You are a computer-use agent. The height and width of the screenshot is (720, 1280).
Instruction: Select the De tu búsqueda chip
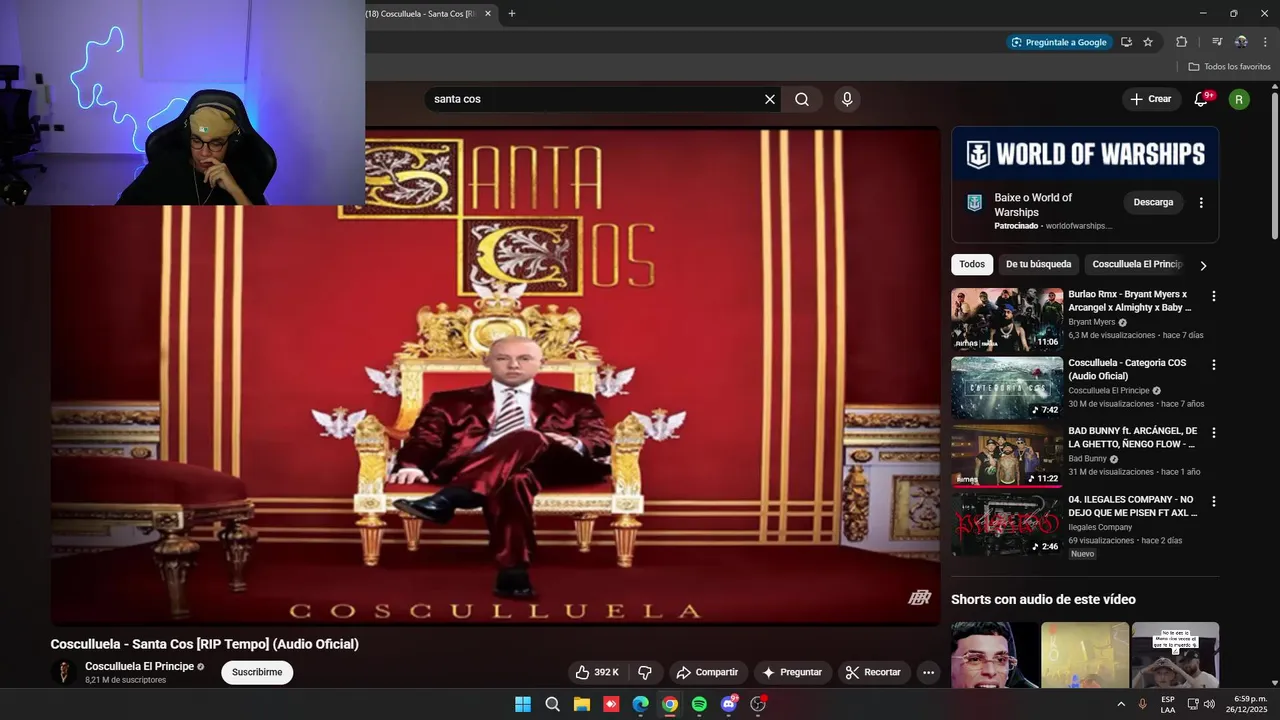tap(1038, 264)
